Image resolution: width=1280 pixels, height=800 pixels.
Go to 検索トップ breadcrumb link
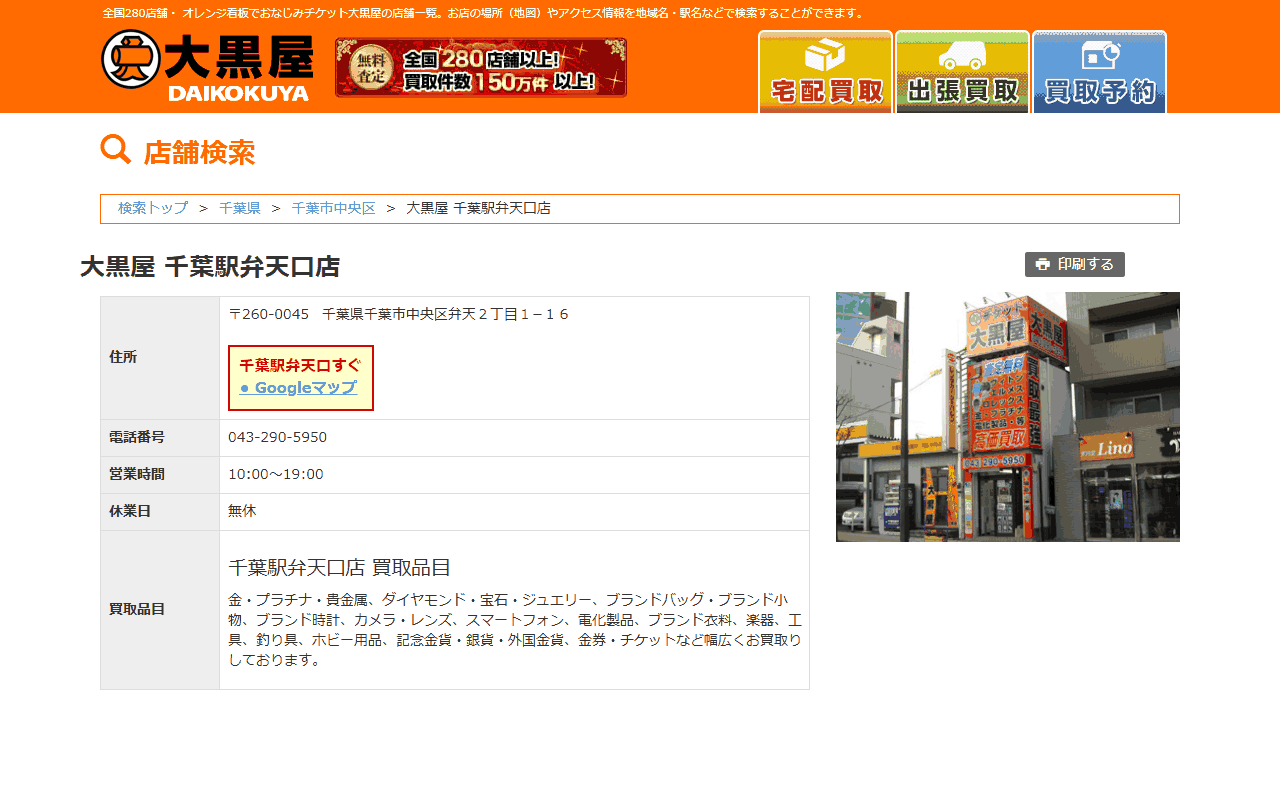[153, 208]
